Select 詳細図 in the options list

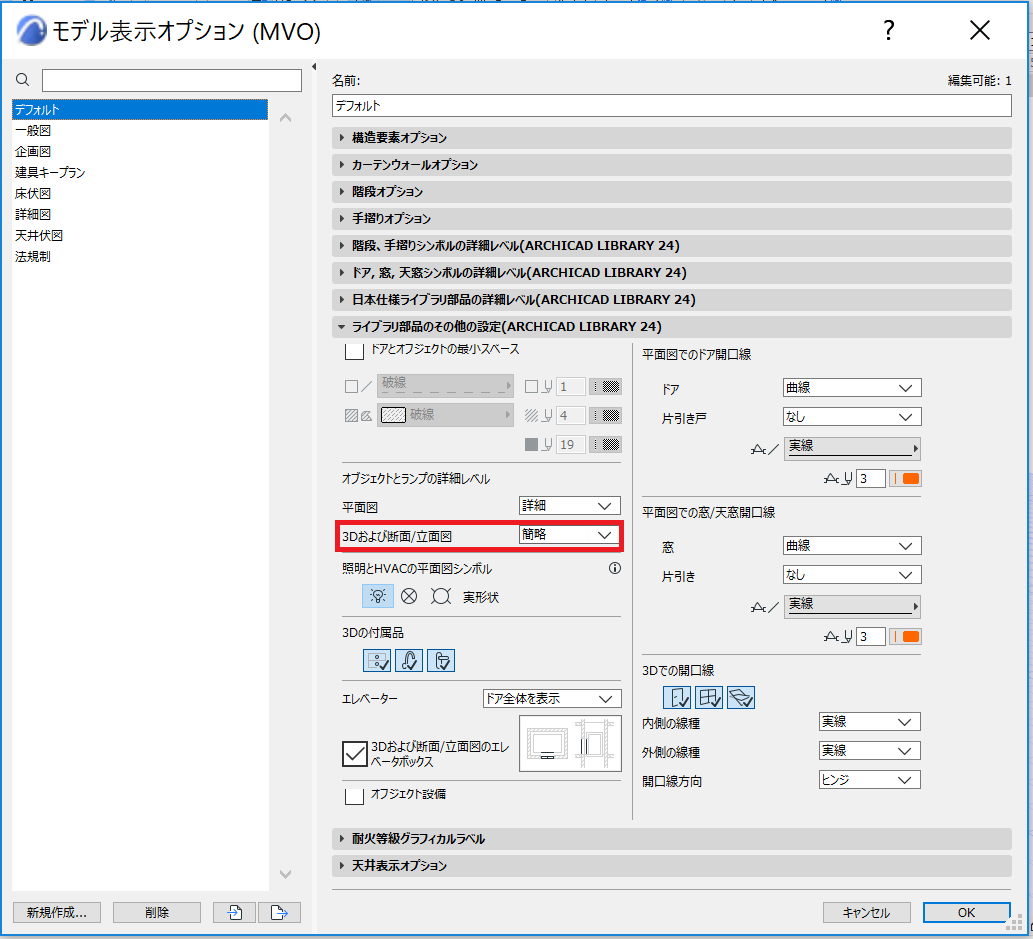(x=33, y=214)
